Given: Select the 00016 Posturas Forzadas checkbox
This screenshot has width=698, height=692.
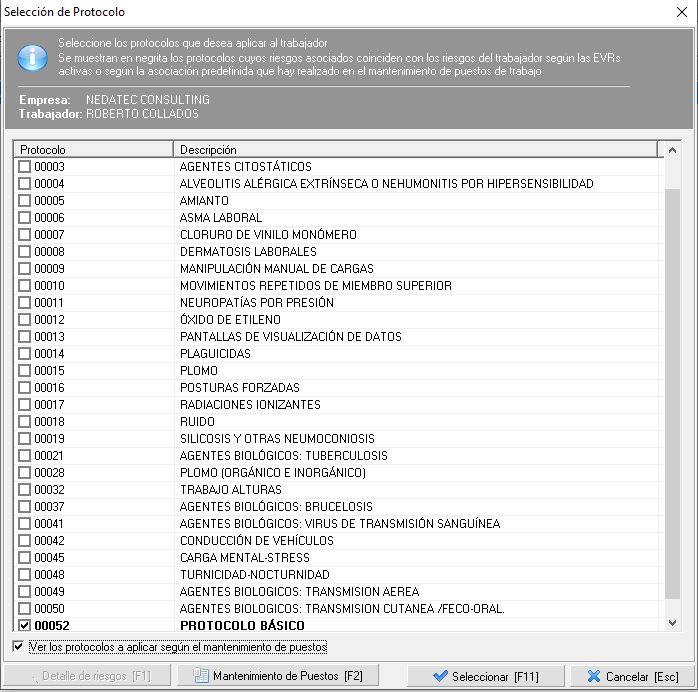Looking at the screenshot, I should coord(24,387).
